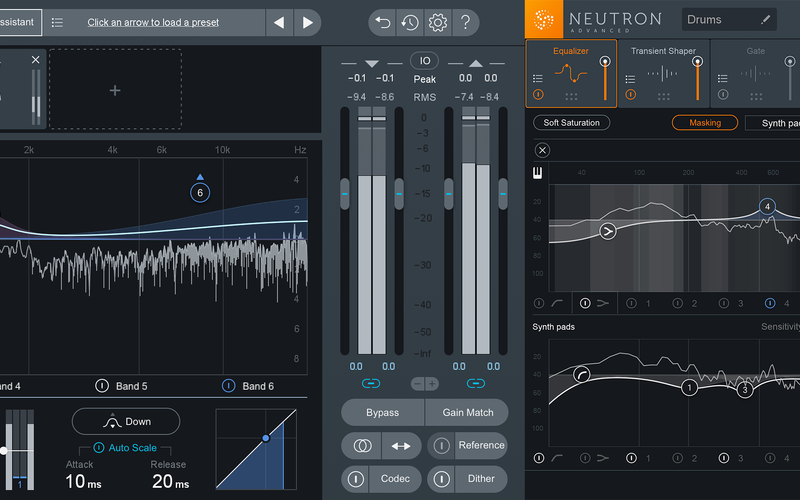Open the Transient Shaper preset list icon
Screen dimensions: 800x500
point(630,79)
